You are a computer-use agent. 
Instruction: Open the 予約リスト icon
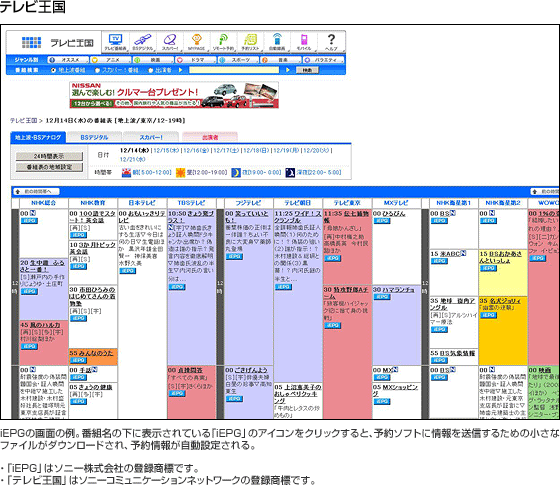click(x=250, y=42)
